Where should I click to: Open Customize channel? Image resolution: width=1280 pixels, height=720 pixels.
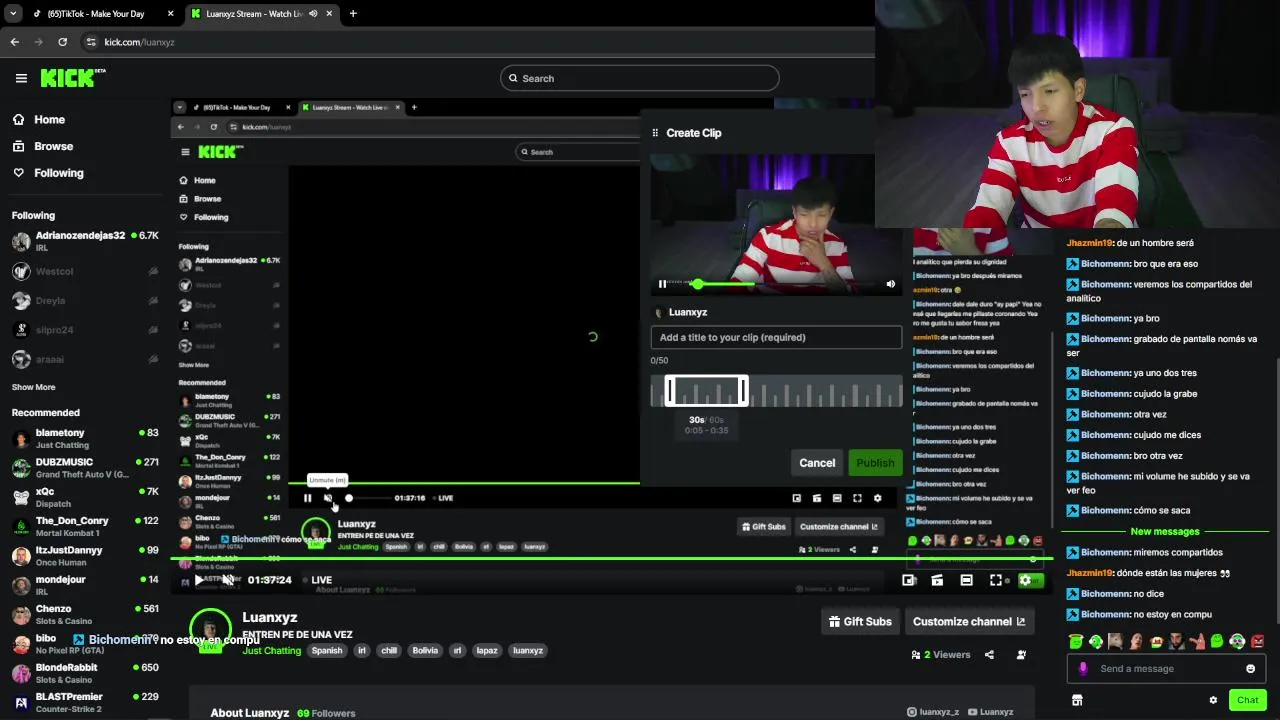pyautogui.click(x=969, y=622)
